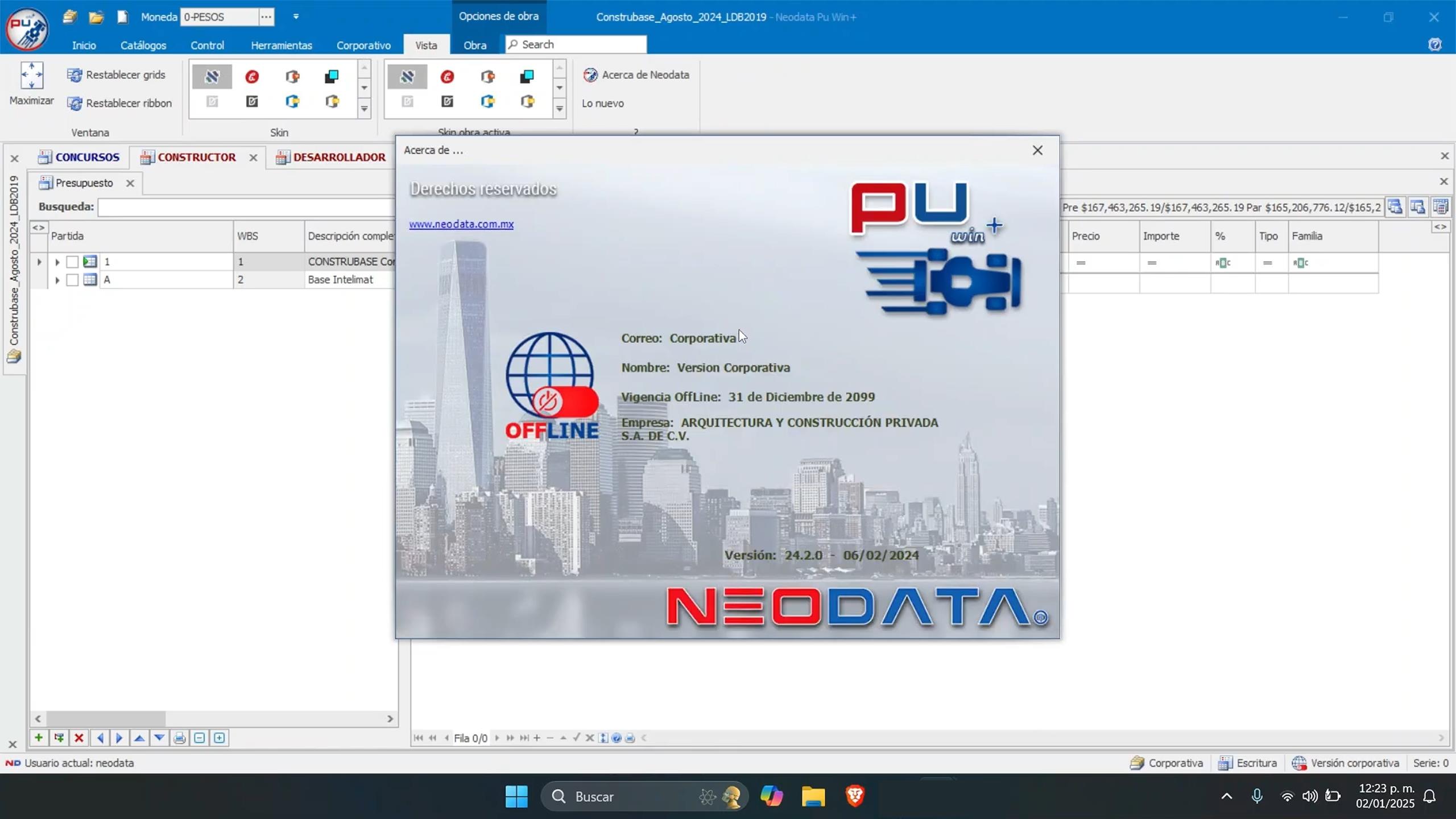The height and width of the screenshot is (819, 1456).
Task: Confirm edits with the checkmark in record navigator
Action: coord(576,738)
